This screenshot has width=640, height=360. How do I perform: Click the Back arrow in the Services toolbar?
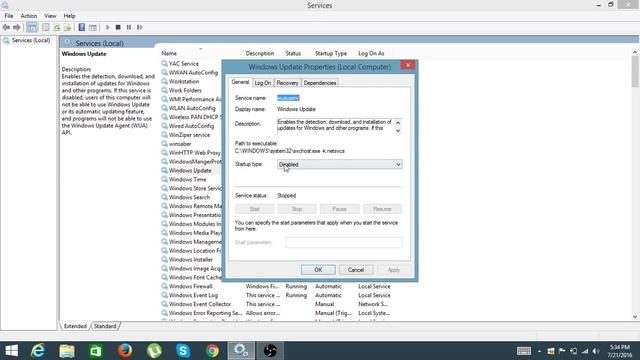coord(6,27)
